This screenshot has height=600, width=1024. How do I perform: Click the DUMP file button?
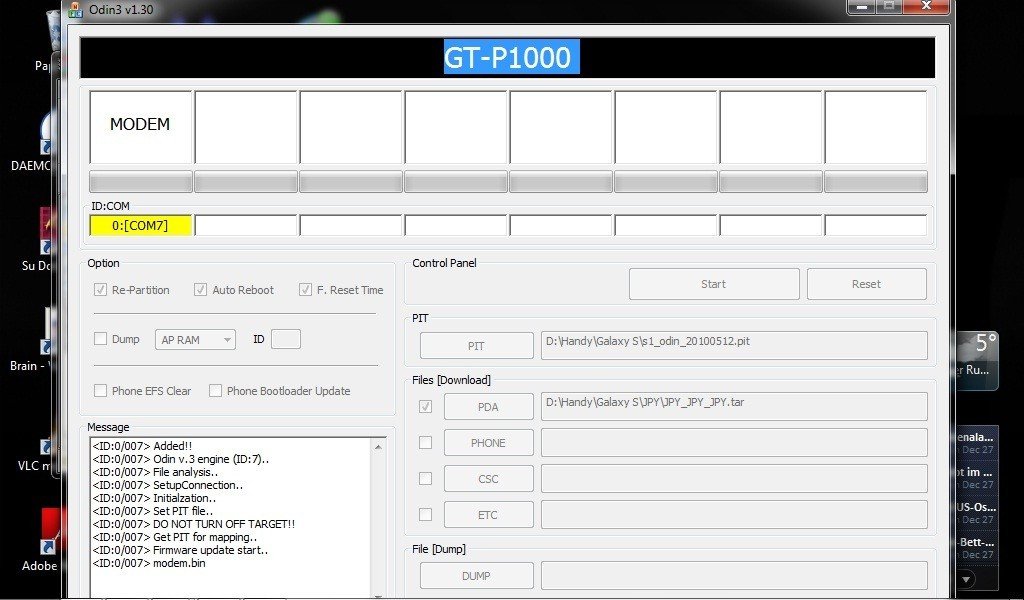(x=476, y=576)
